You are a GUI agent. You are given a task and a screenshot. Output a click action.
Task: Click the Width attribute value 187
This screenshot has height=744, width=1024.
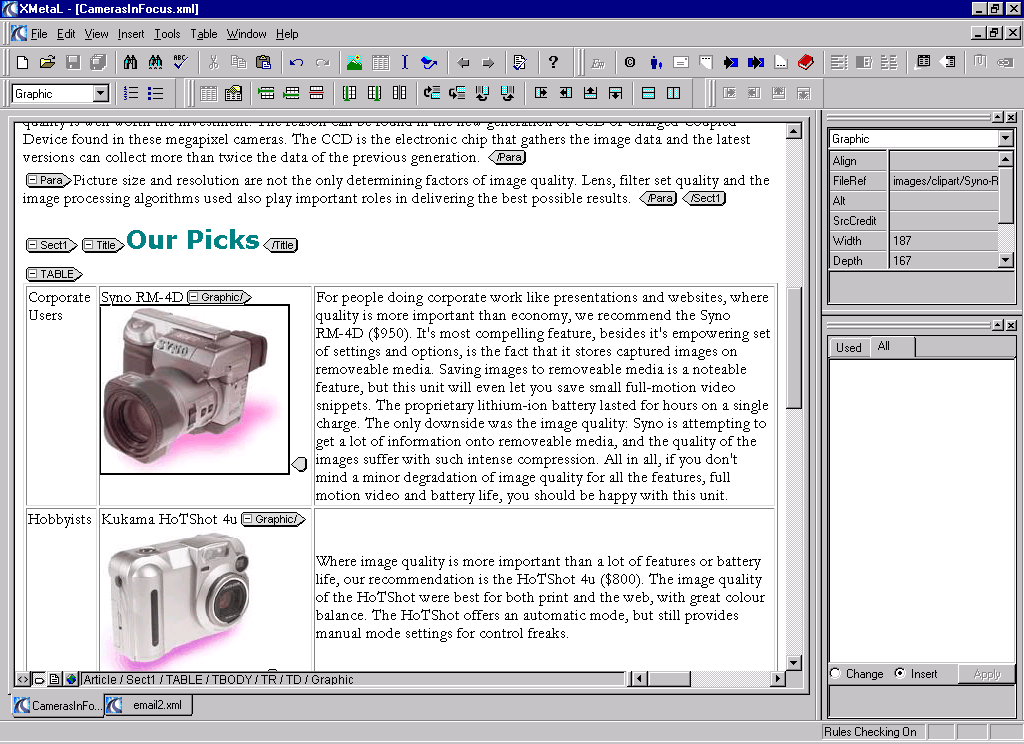944,240
